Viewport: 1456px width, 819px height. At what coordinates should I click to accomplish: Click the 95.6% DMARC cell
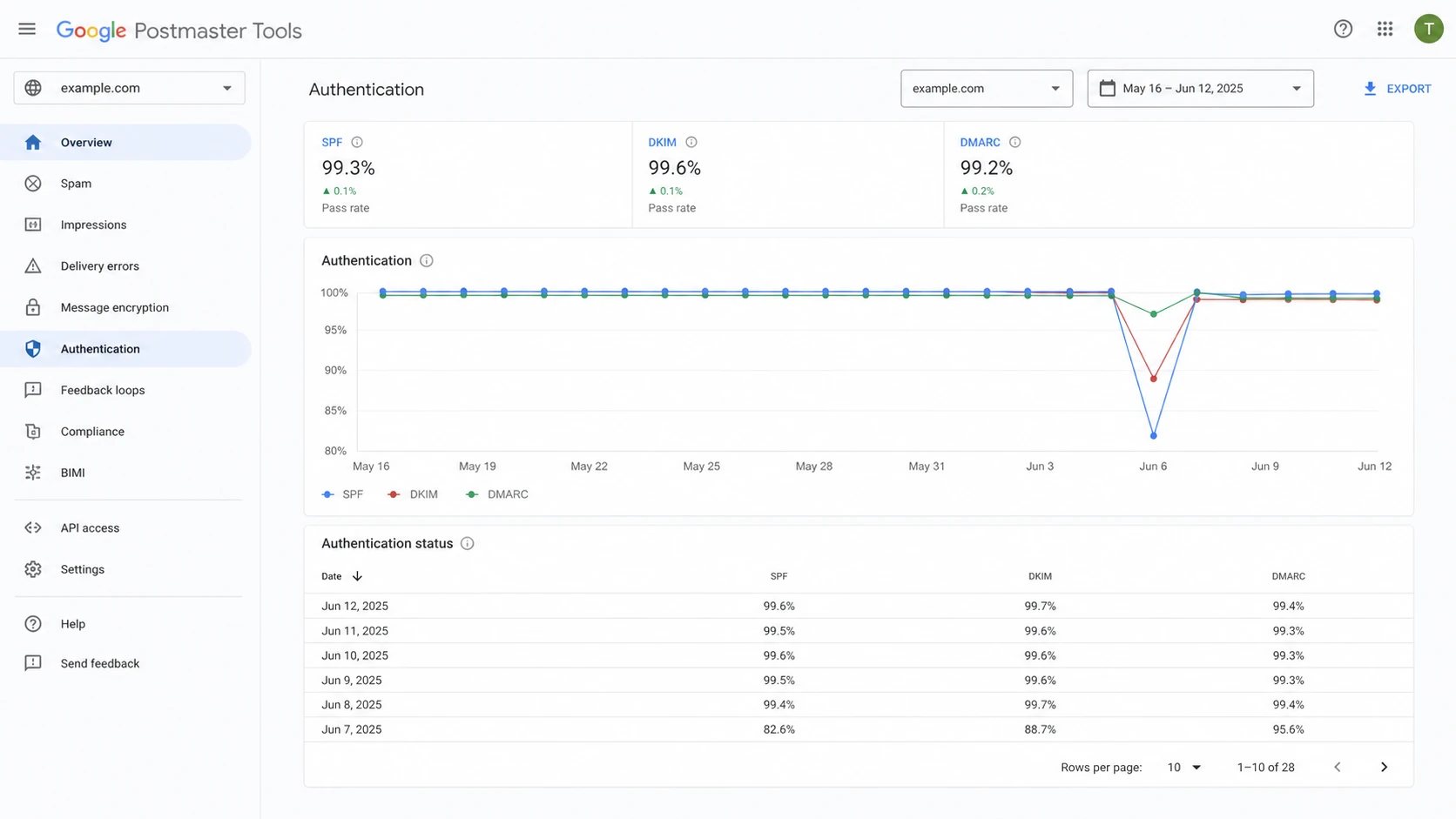click(1288, 729)
